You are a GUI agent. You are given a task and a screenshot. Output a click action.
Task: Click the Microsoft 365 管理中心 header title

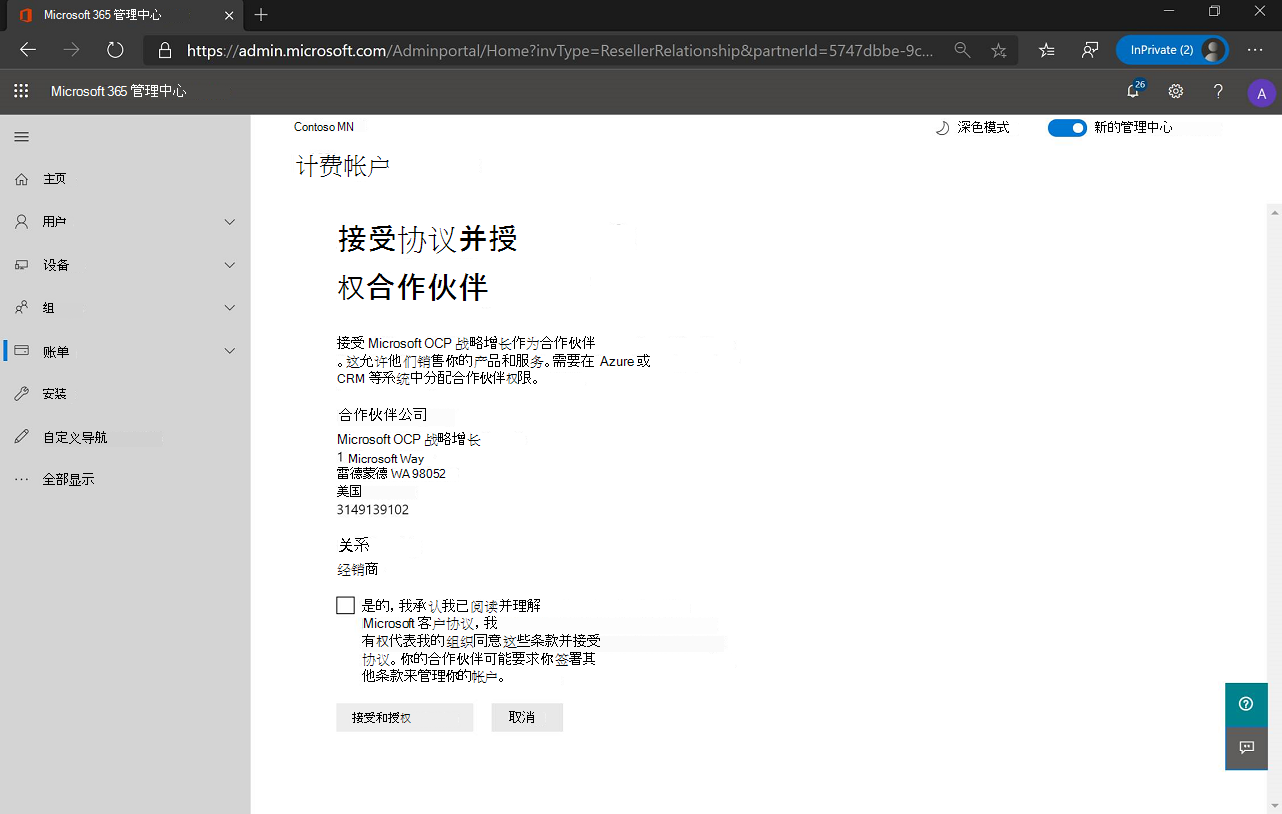coord(118,91)
